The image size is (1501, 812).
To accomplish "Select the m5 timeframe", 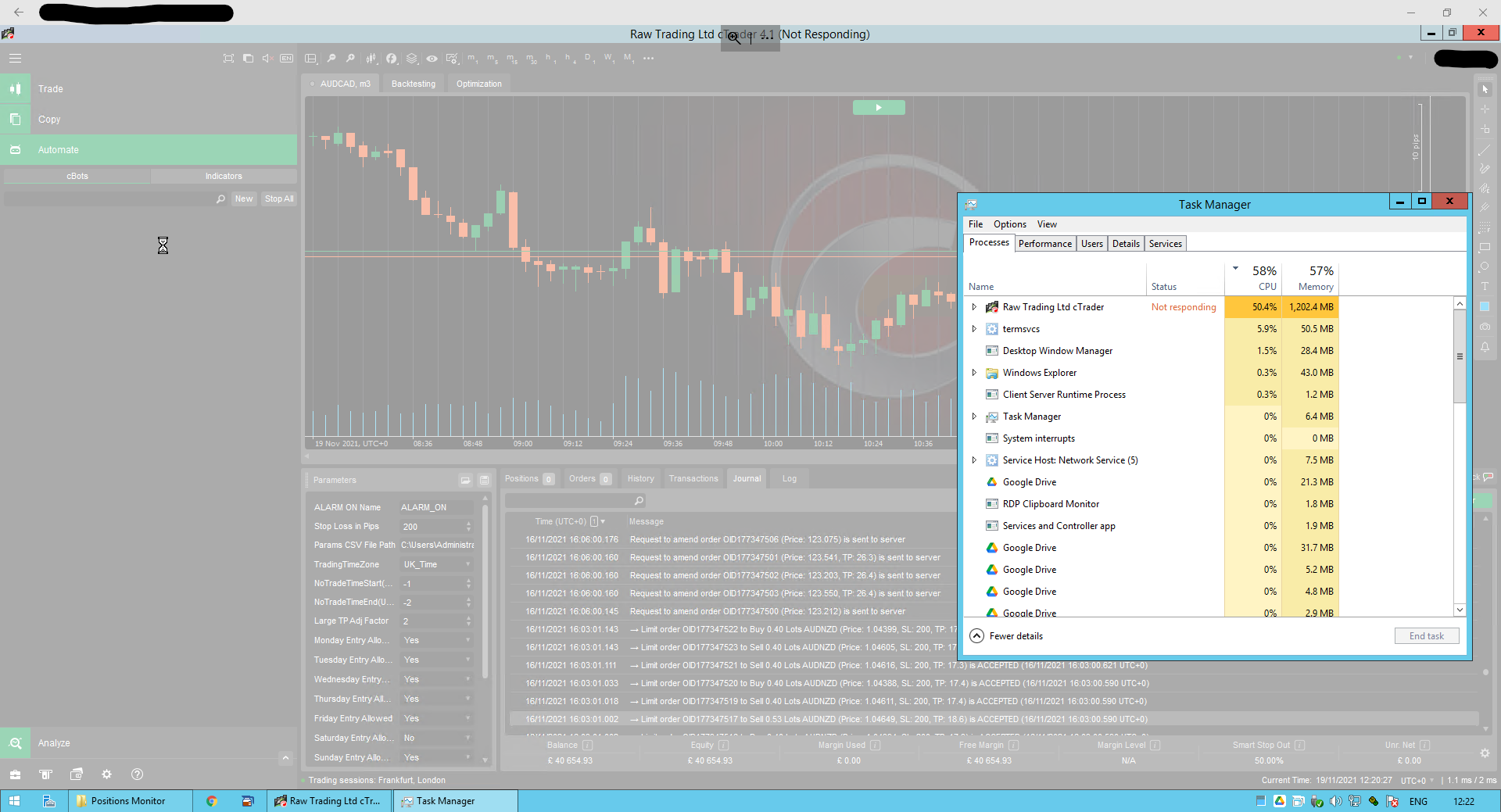I will (x=493, y=58).
